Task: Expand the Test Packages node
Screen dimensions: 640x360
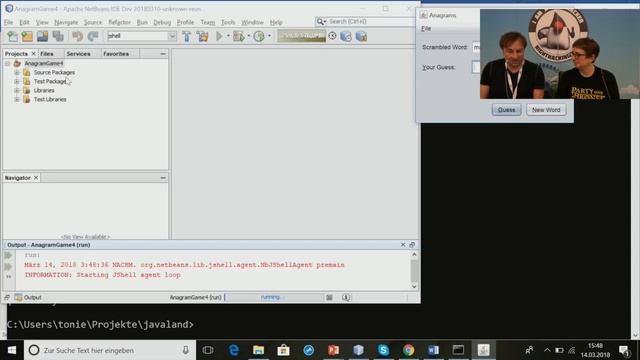Action: coord(17,81)
